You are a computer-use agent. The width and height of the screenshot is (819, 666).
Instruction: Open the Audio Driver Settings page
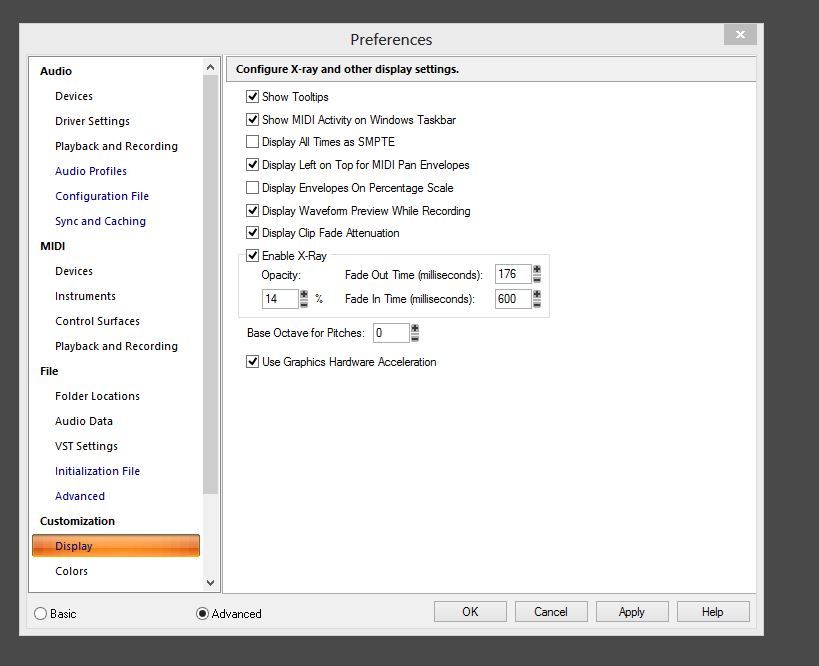pyautogui.click(x=92, y=121)
